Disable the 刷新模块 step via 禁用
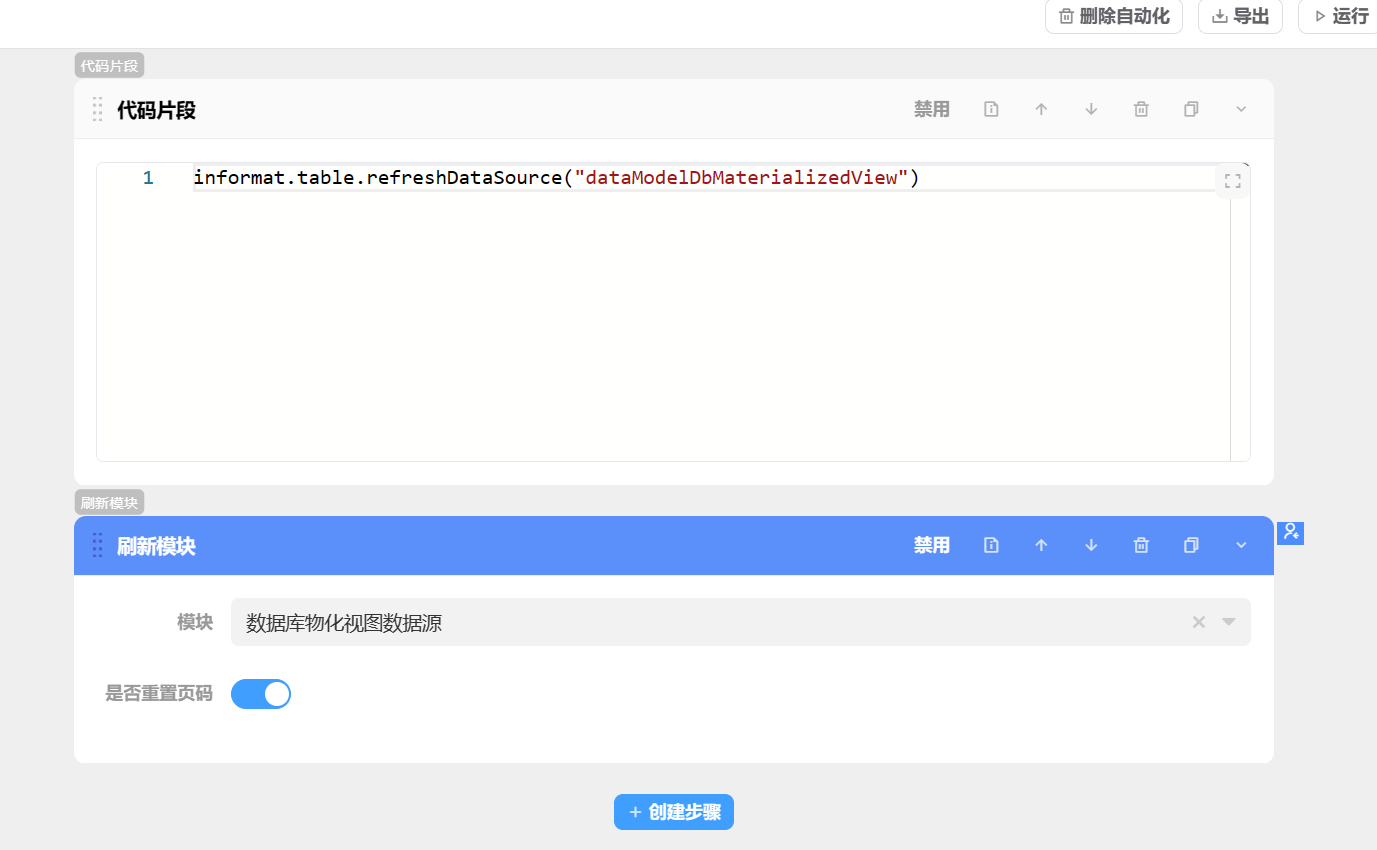This screenshot has width=1377, height=850. [x=931, y=545]
